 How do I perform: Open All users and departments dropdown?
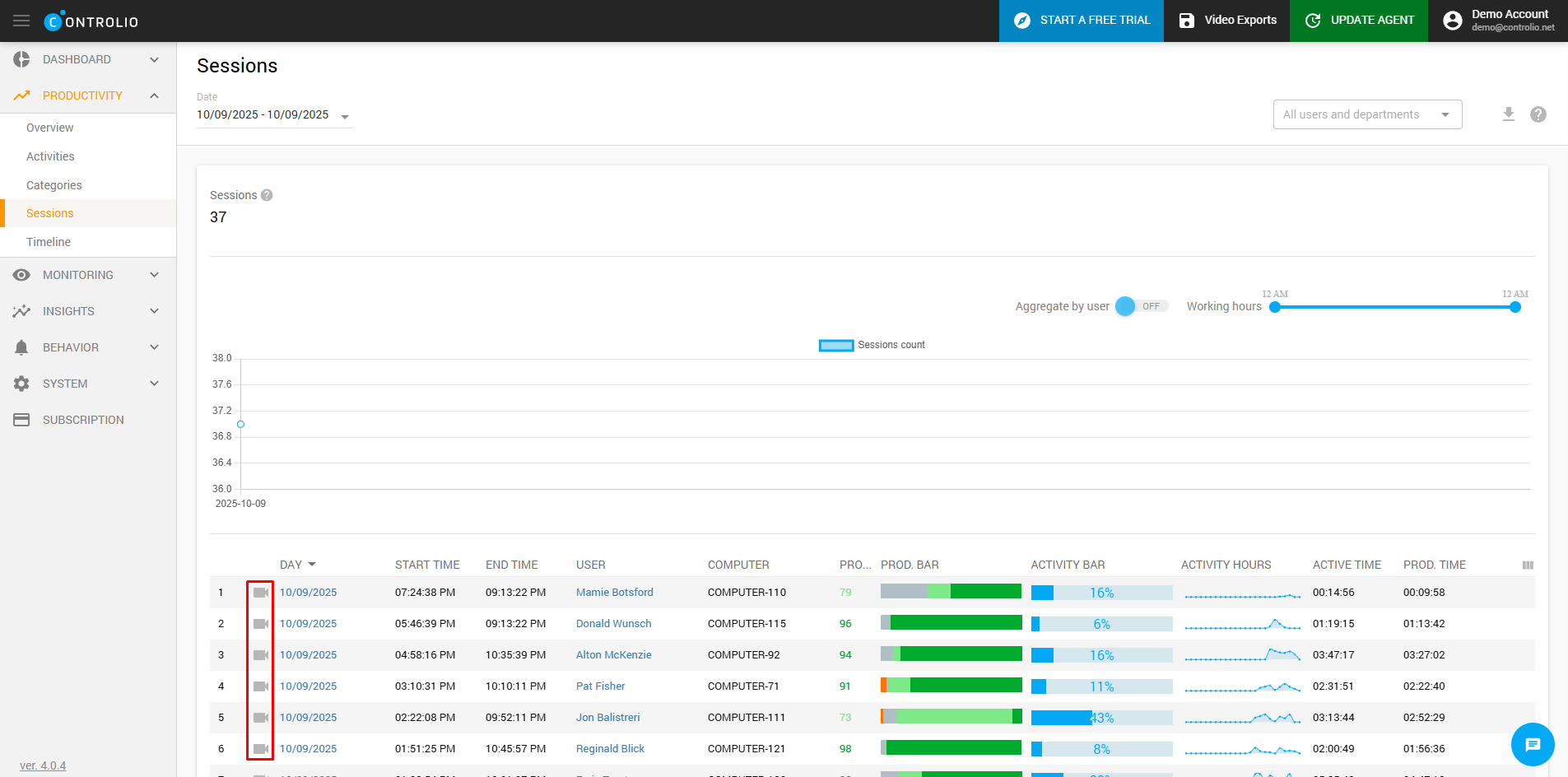1366,114
